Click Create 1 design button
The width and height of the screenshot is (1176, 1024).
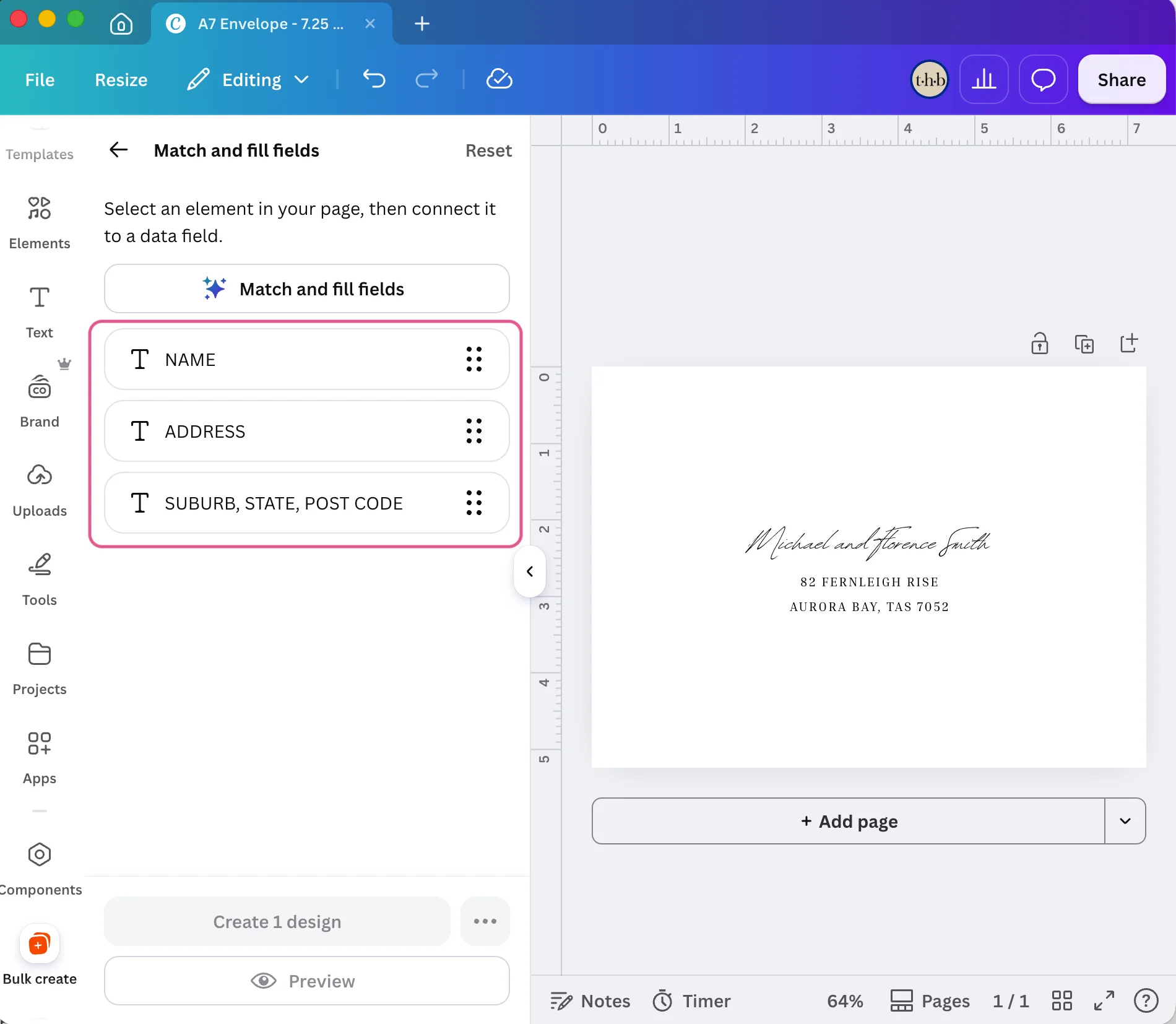277,921
